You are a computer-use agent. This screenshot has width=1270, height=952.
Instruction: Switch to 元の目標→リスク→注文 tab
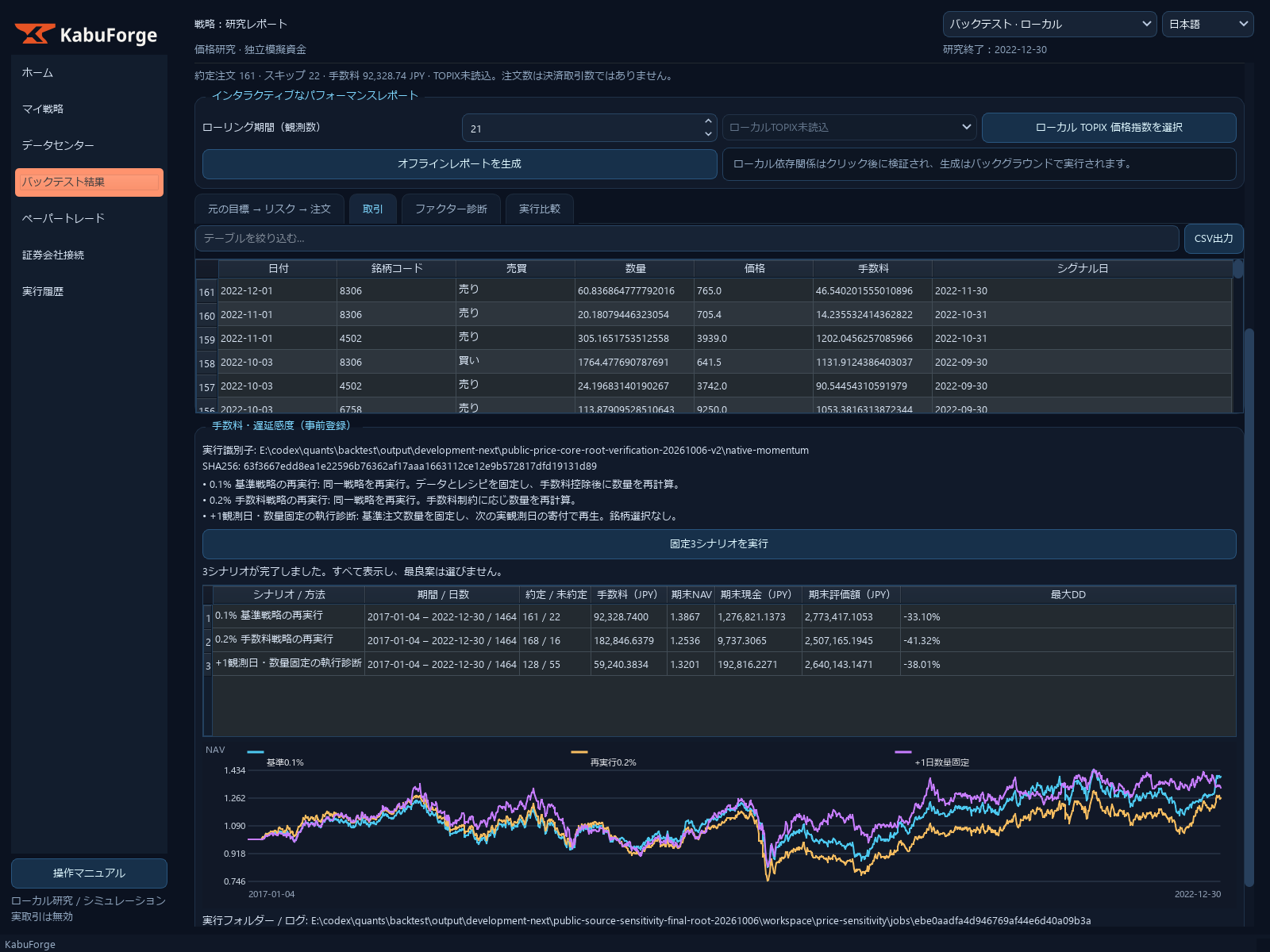269,209
